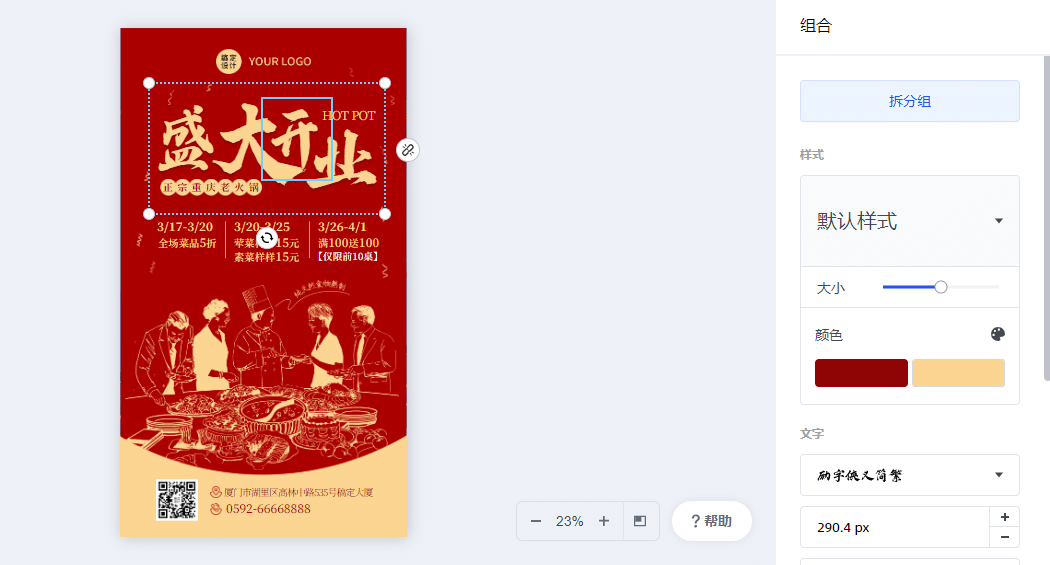
Task: Click the 23% zoom level display
Action: [x=570, y=521]
